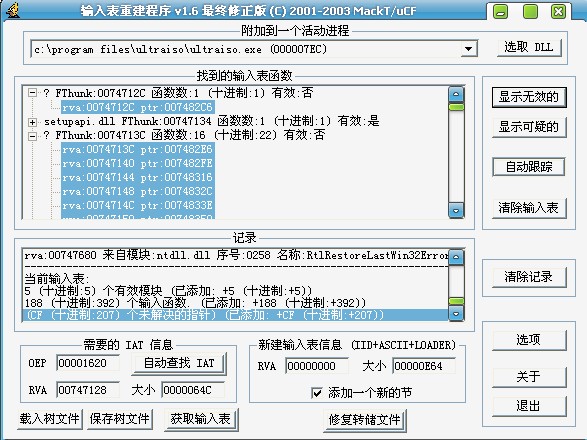
Task: Click imports tree scrollbar thumb
Action: coord(456,107)
